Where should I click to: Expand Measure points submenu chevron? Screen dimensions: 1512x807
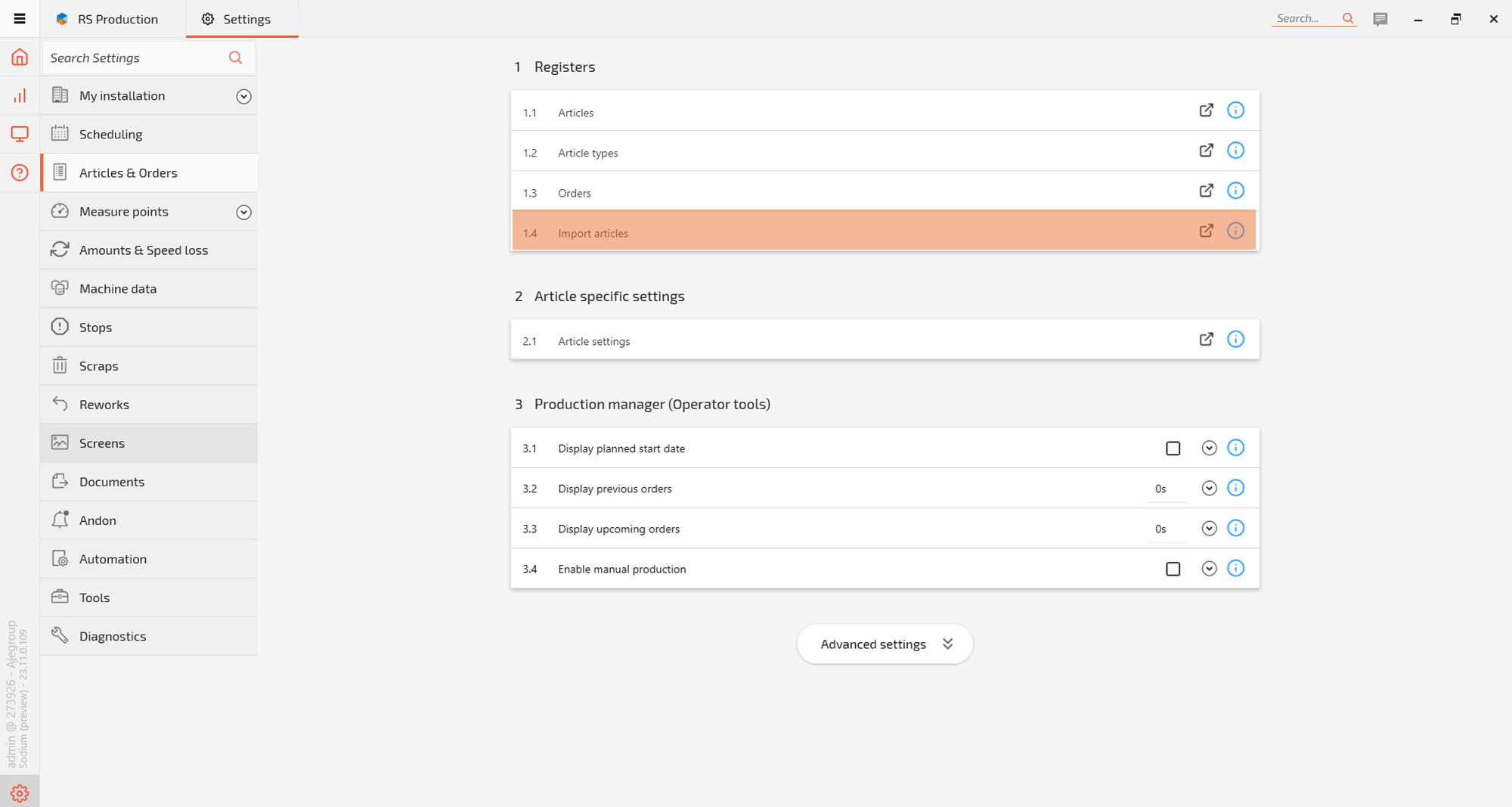click(243, 212)
